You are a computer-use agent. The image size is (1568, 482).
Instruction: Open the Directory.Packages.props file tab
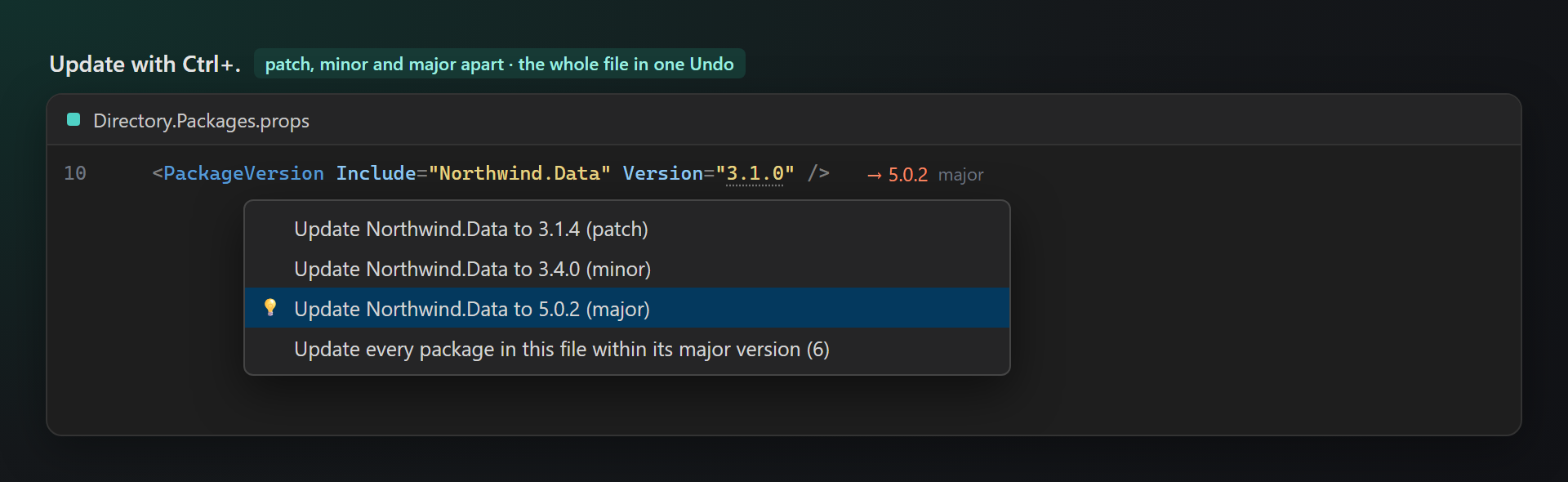pyautogui.click(x=201, y=121)
